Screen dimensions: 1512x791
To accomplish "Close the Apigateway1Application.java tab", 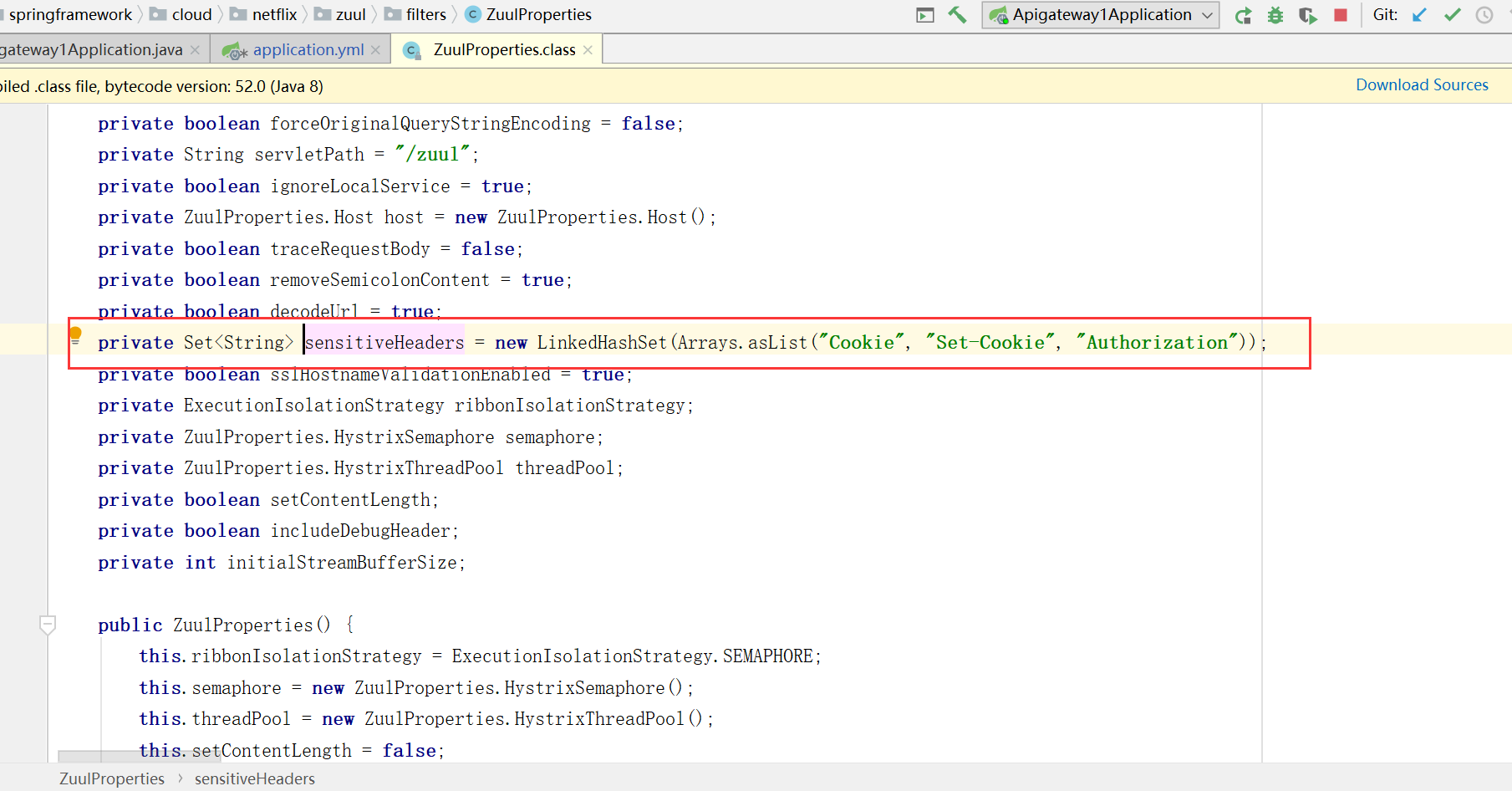I will tap(195, 50).
